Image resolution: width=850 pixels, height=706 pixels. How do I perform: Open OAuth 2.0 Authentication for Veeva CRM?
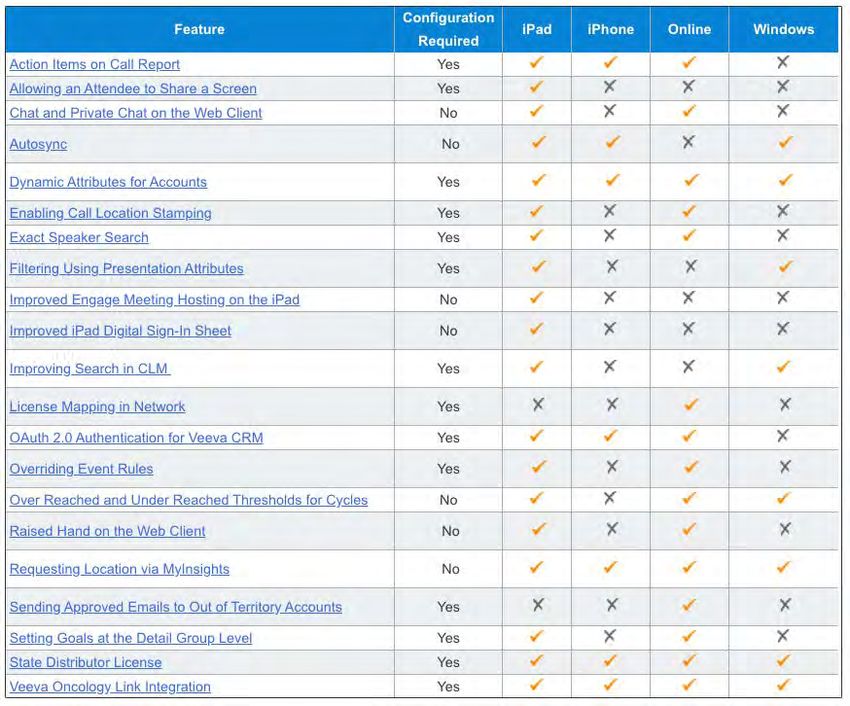click(136, 437)
